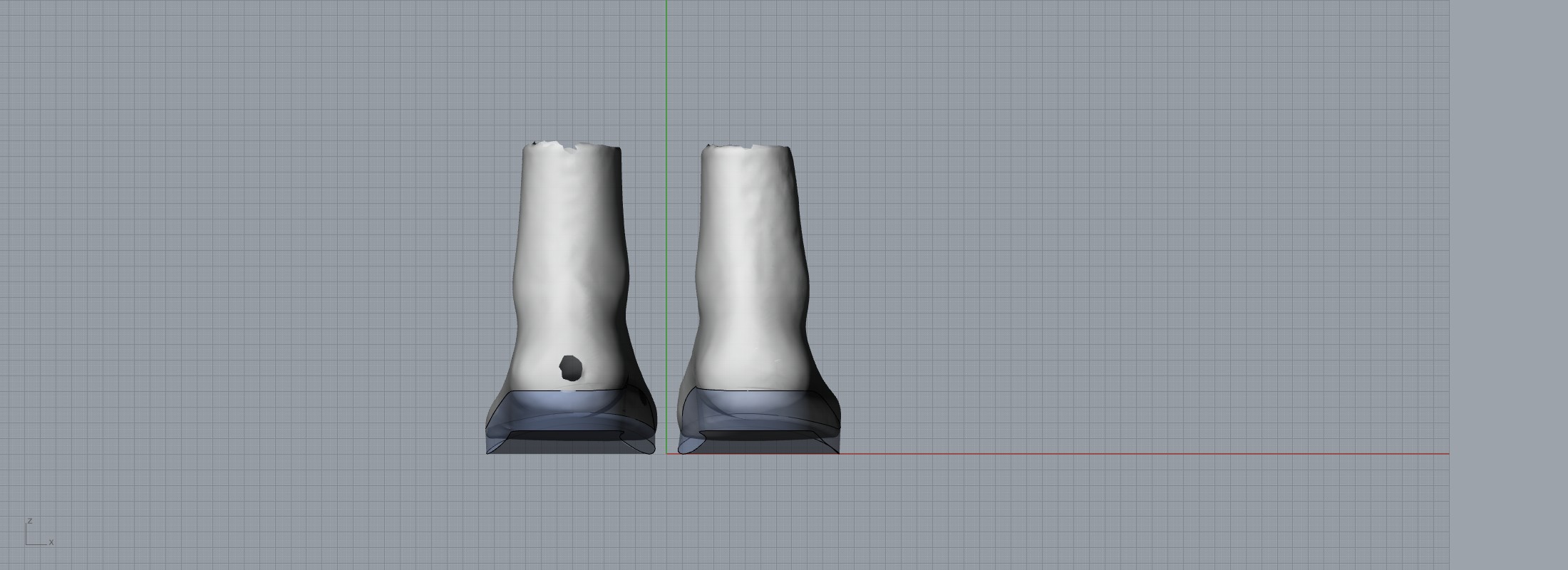Click empty grid space left of the models
Image resolution: width=1568 pixels, height=570 pixels.
(249, 285)
